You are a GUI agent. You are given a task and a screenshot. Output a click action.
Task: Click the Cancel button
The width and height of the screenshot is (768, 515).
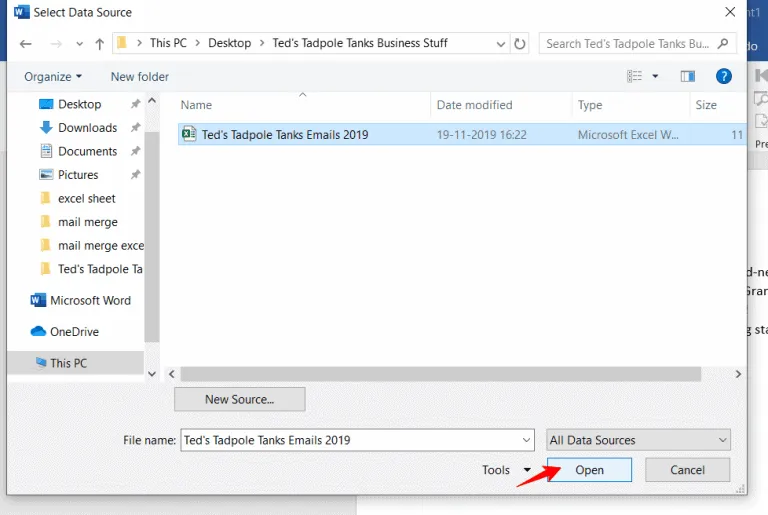[x=687, y=470]
